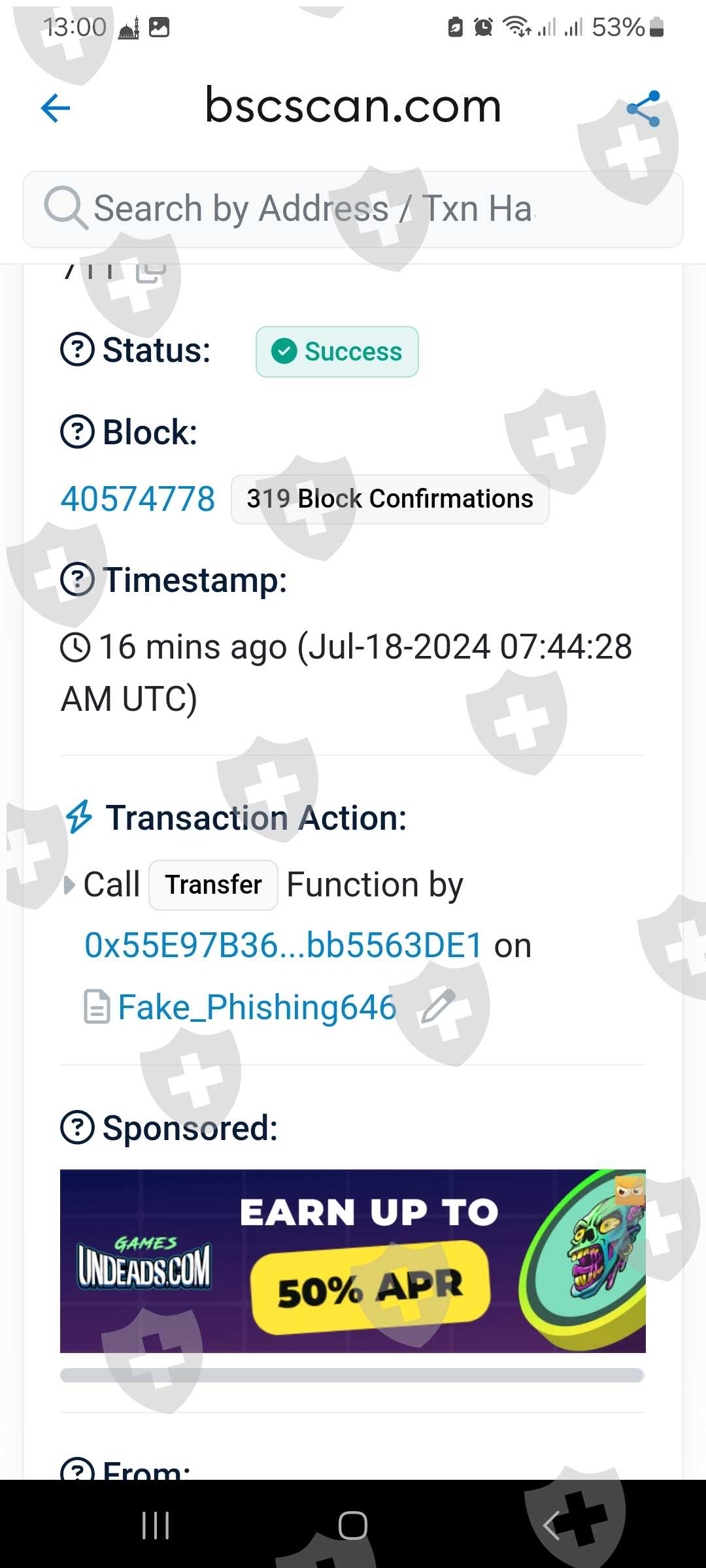Tap the Transfer function badge

tap(213, 885)
